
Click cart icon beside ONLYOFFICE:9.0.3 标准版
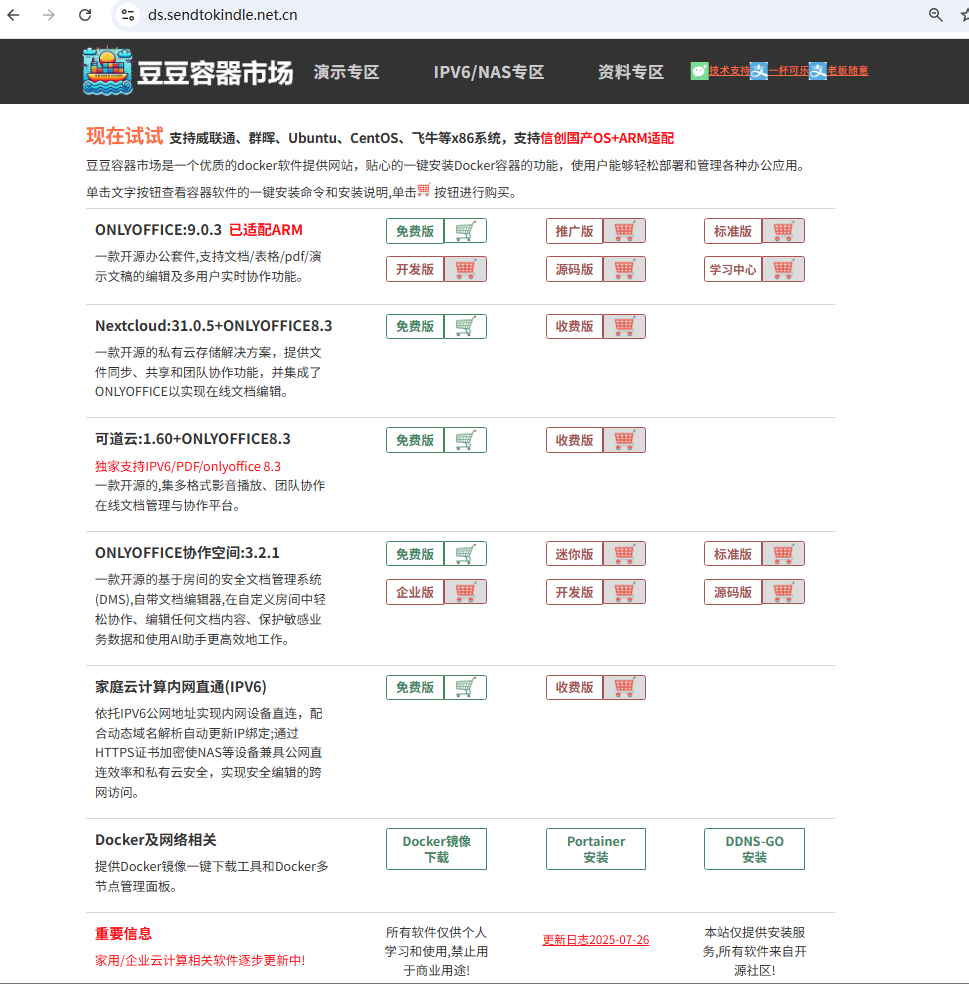(x=783, y=231)
